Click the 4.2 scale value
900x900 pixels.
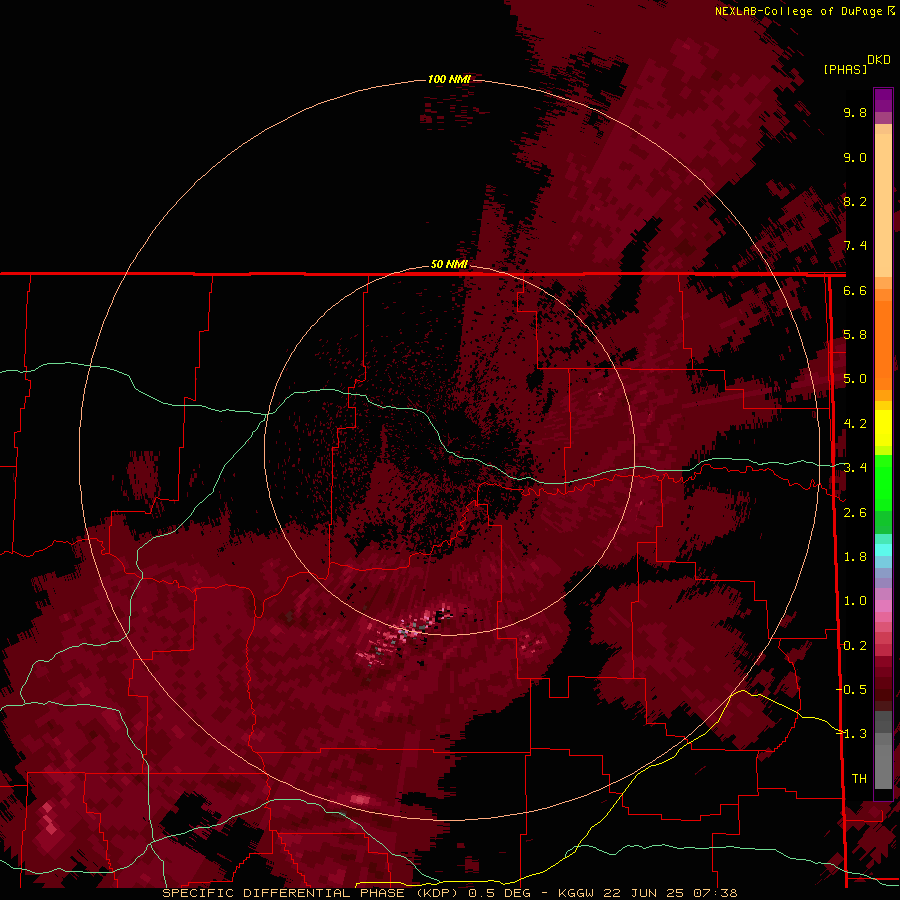tap(855, 424)
